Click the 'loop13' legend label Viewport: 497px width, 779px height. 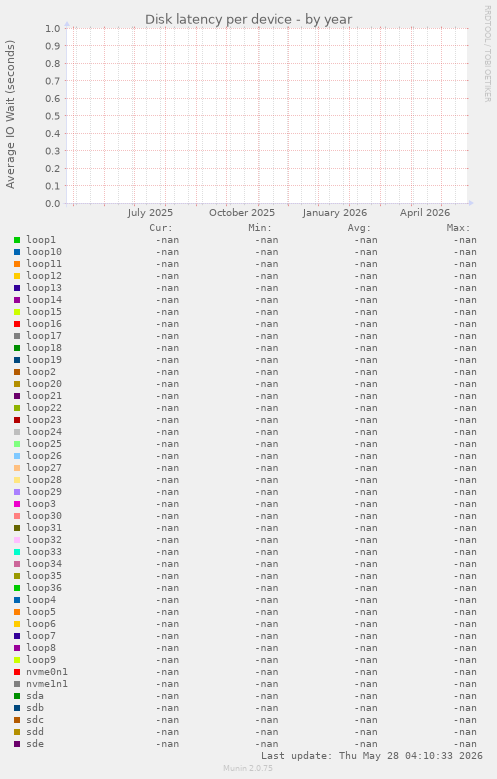point(44,288)
